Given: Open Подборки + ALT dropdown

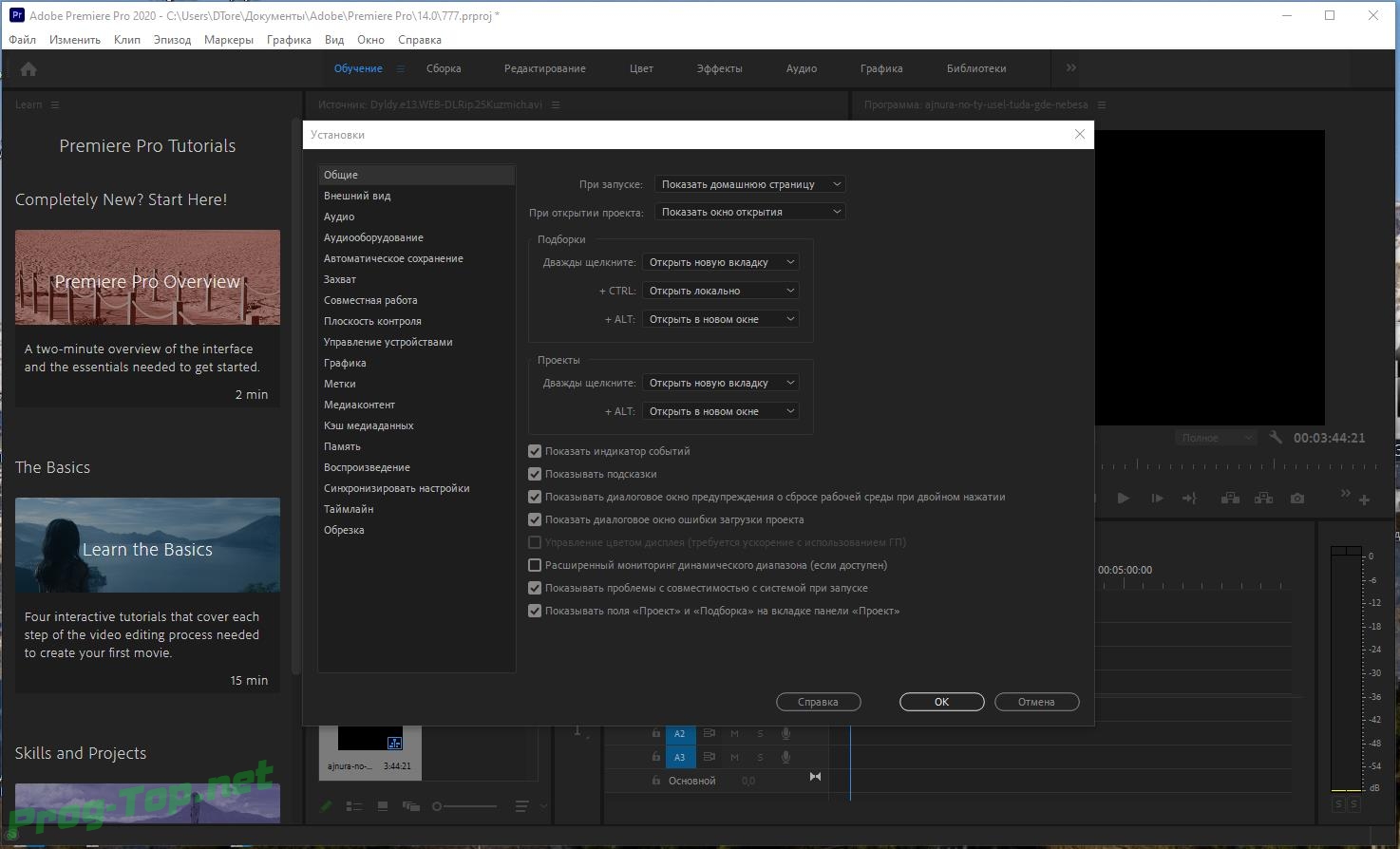Looking at the screenshot, I should point(721,319).
